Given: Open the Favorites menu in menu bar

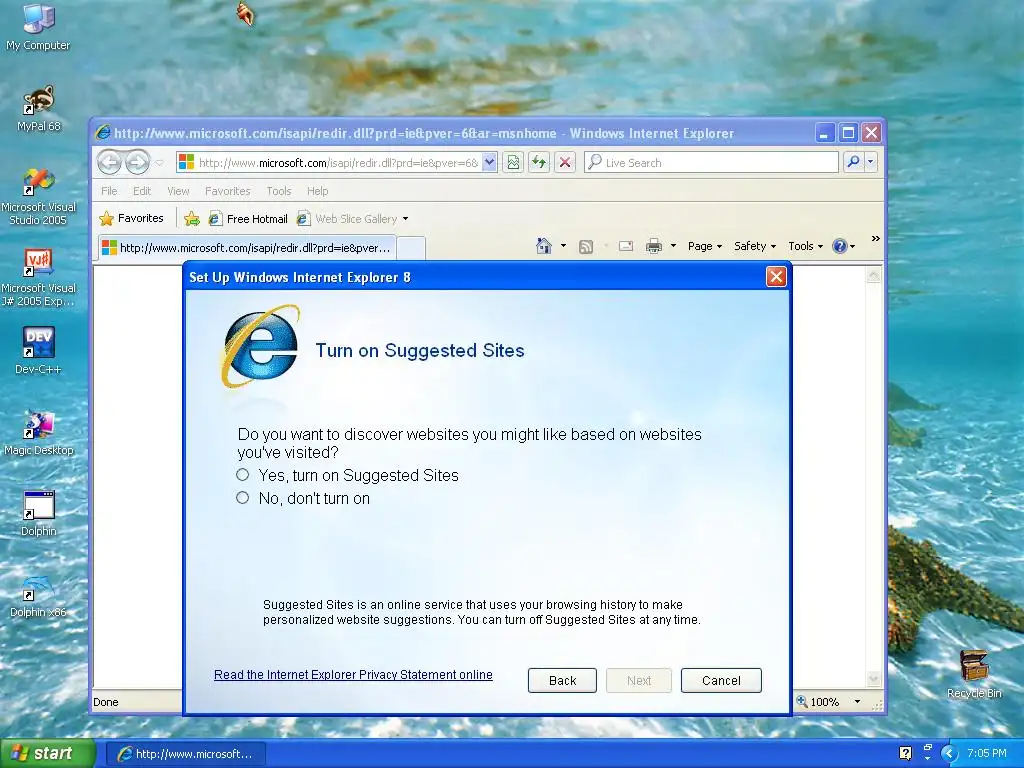Looking at the screenshot, I should click(227, 191).
